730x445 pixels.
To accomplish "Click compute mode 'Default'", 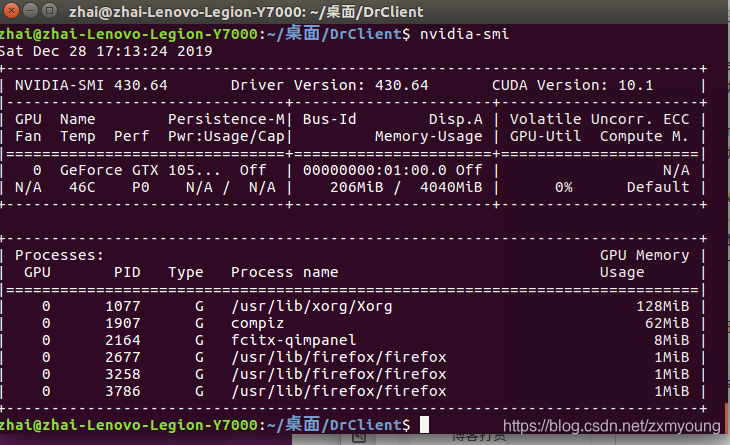I will (658, 187).
